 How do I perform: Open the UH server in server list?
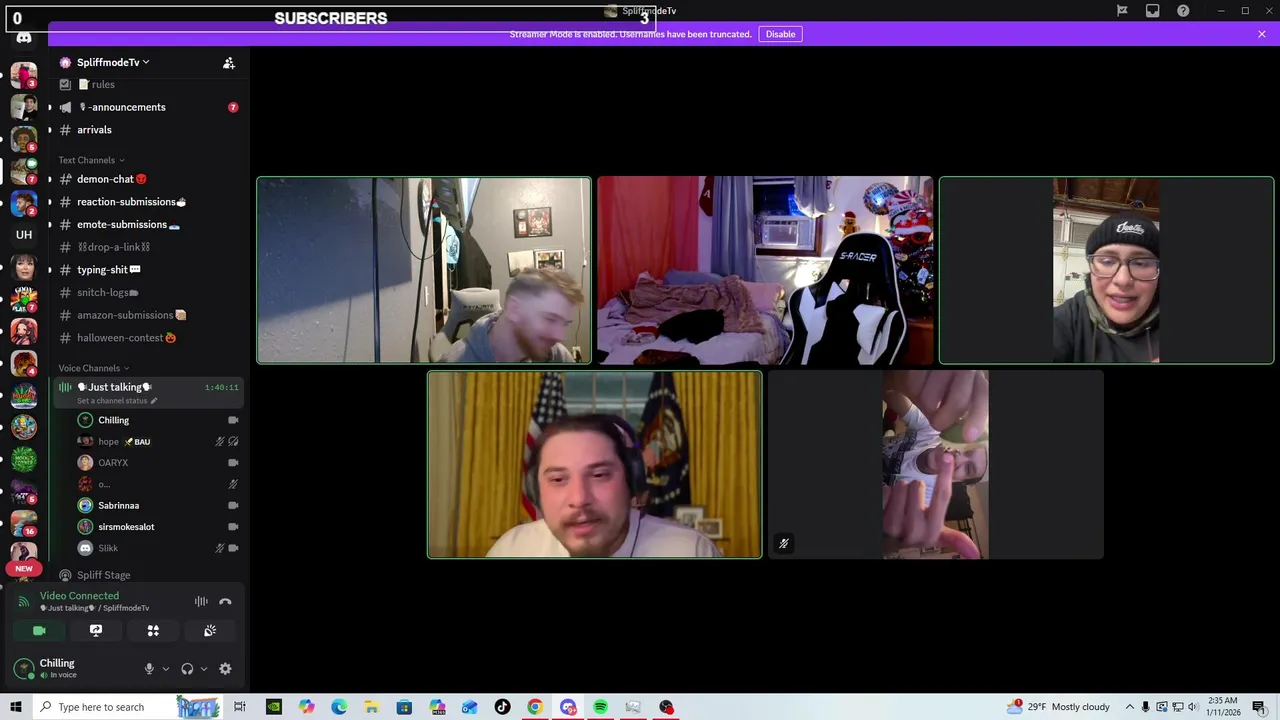click(x=24, y=235)
